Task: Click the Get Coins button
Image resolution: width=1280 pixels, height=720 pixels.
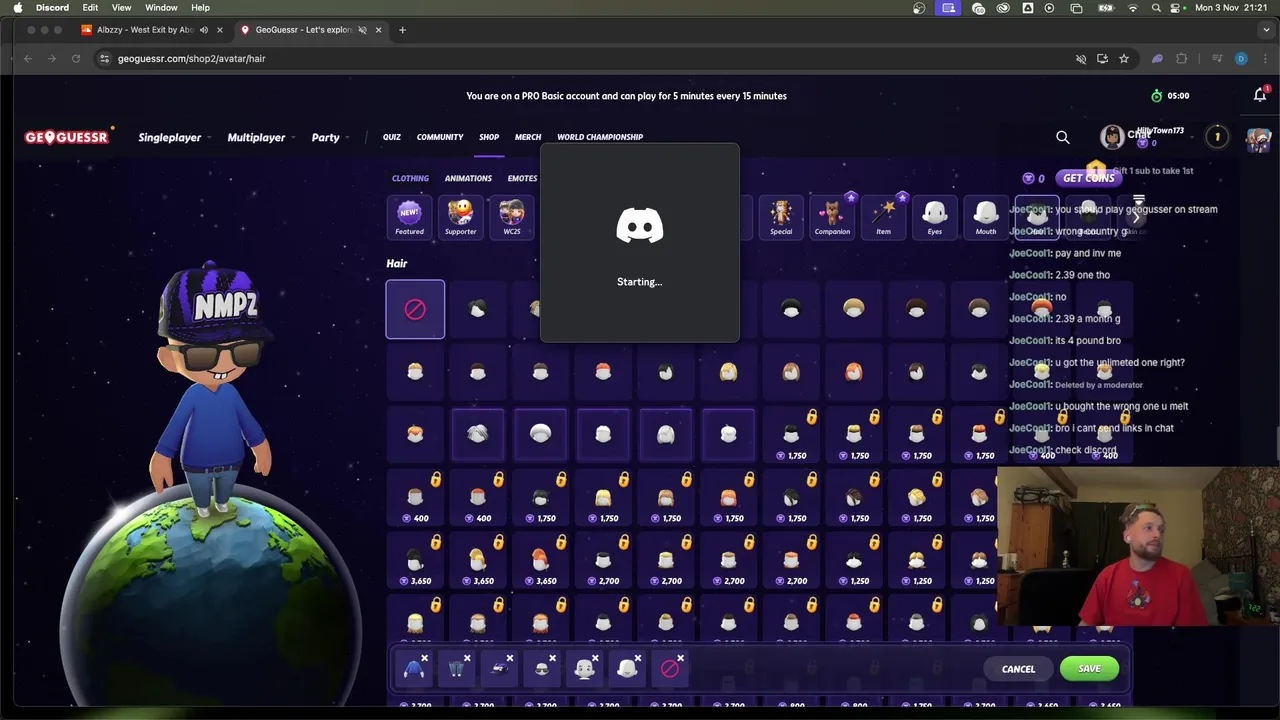Action: [x=1088, y=178]
